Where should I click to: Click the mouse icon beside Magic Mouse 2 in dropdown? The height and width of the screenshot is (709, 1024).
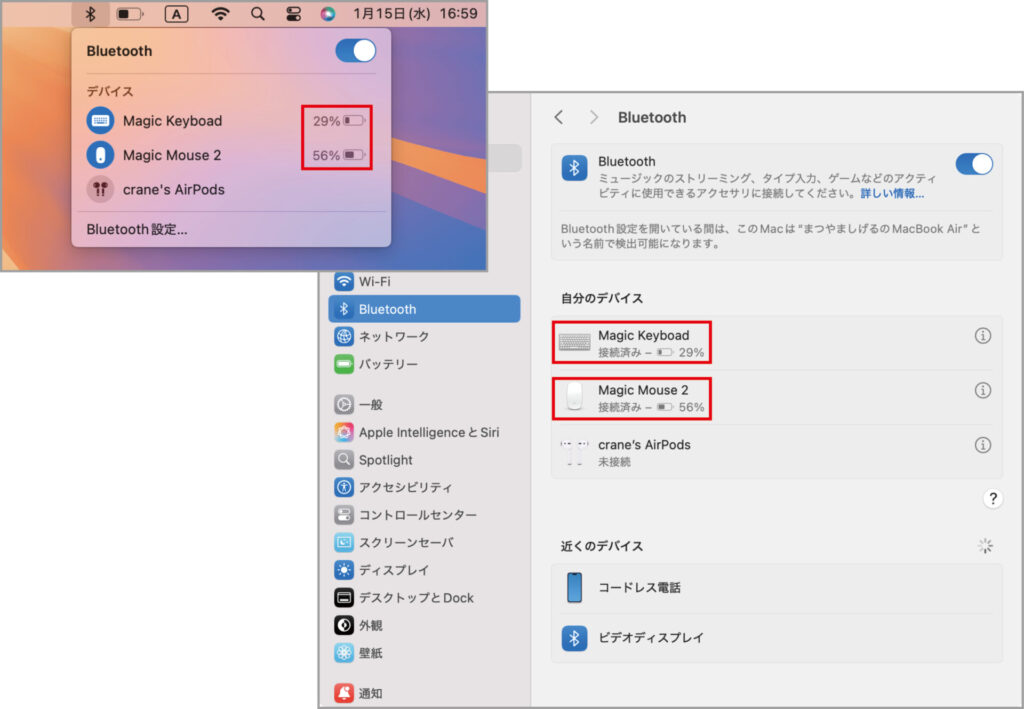(x=100, y=155)
